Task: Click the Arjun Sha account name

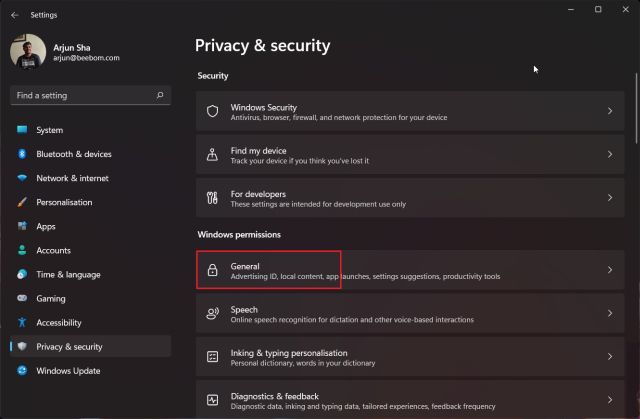Action: (x=72, y=48)
